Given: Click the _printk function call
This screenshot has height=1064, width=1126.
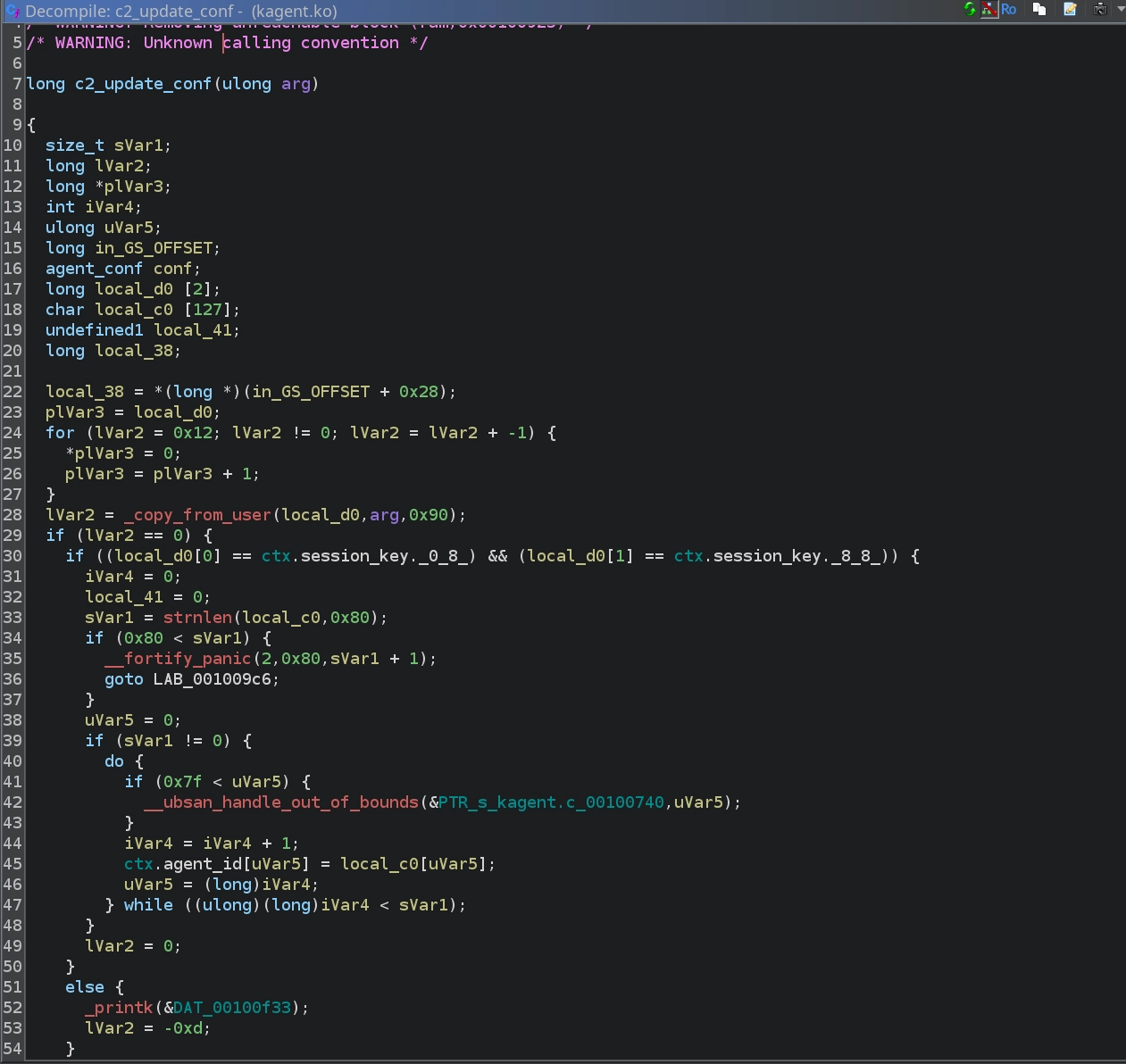Looking at the screenshot, I should [120, 1008].
